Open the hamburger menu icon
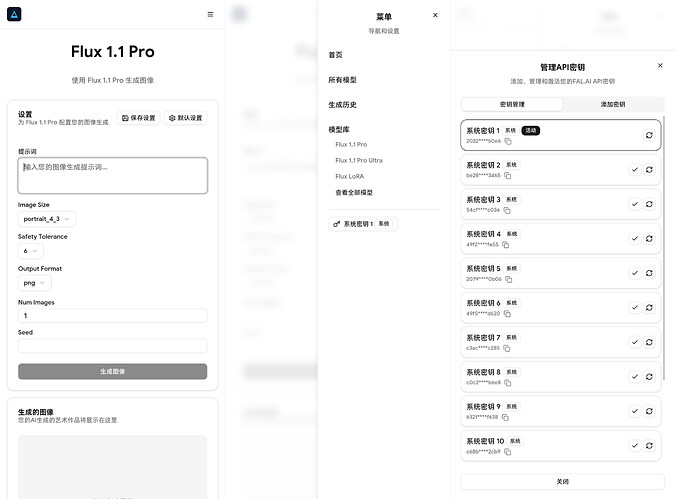 click(x=211, y=15)
